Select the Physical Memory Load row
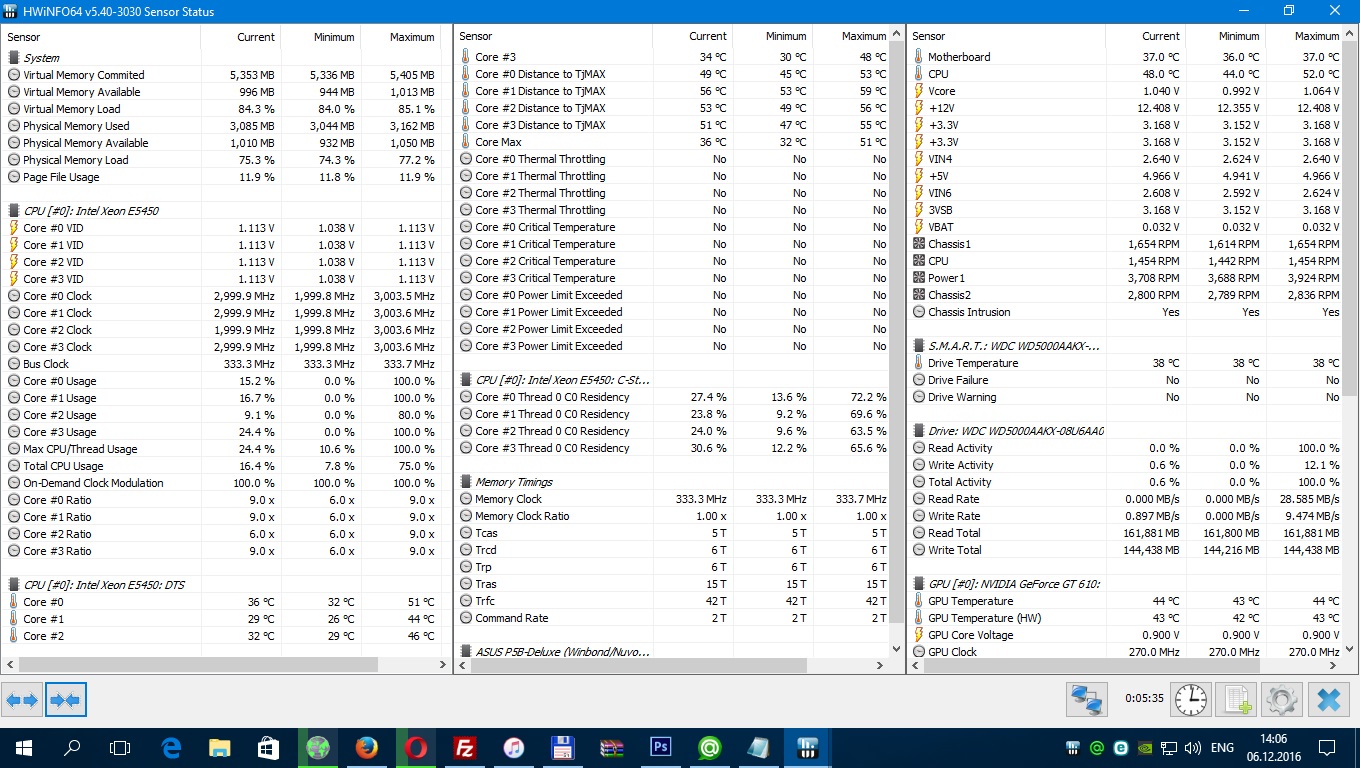The image size is (1360, 768). 223,160
